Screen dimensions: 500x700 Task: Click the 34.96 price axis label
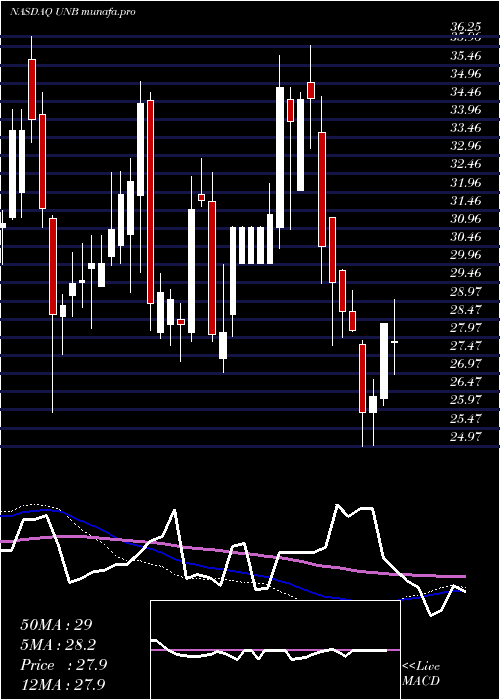click(x=466, y=74)
